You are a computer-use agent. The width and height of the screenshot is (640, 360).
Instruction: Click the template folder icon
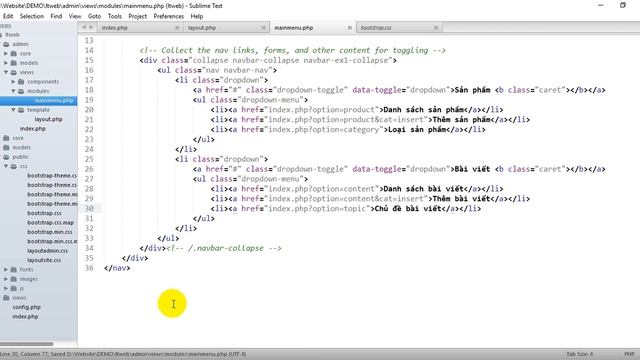pyautogui.click(x=21, y=110)
